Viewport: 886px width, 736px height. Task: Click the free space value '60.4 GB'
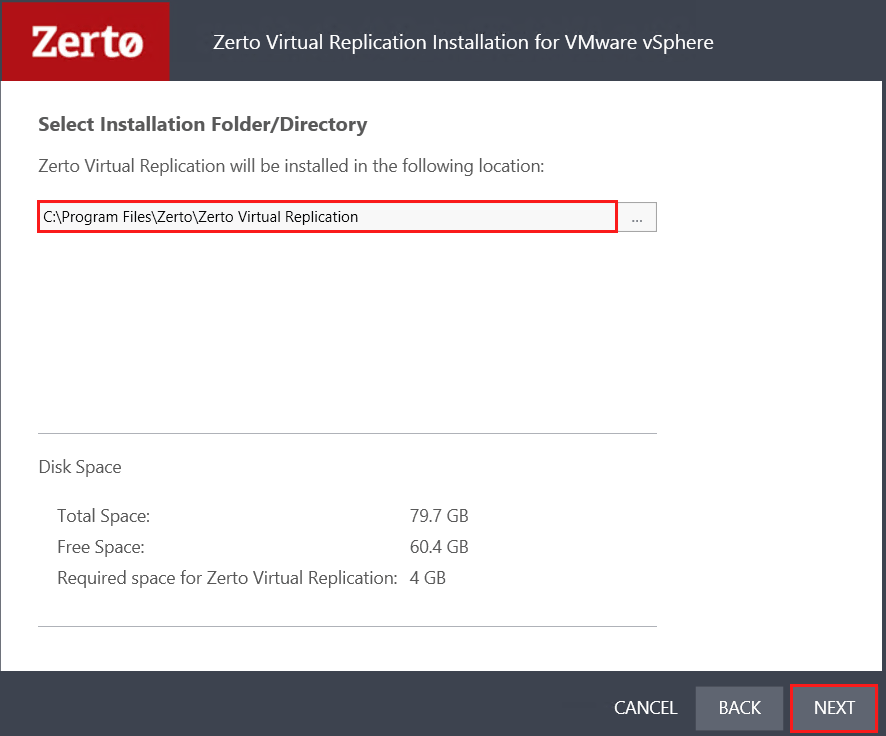pos(439,547)
